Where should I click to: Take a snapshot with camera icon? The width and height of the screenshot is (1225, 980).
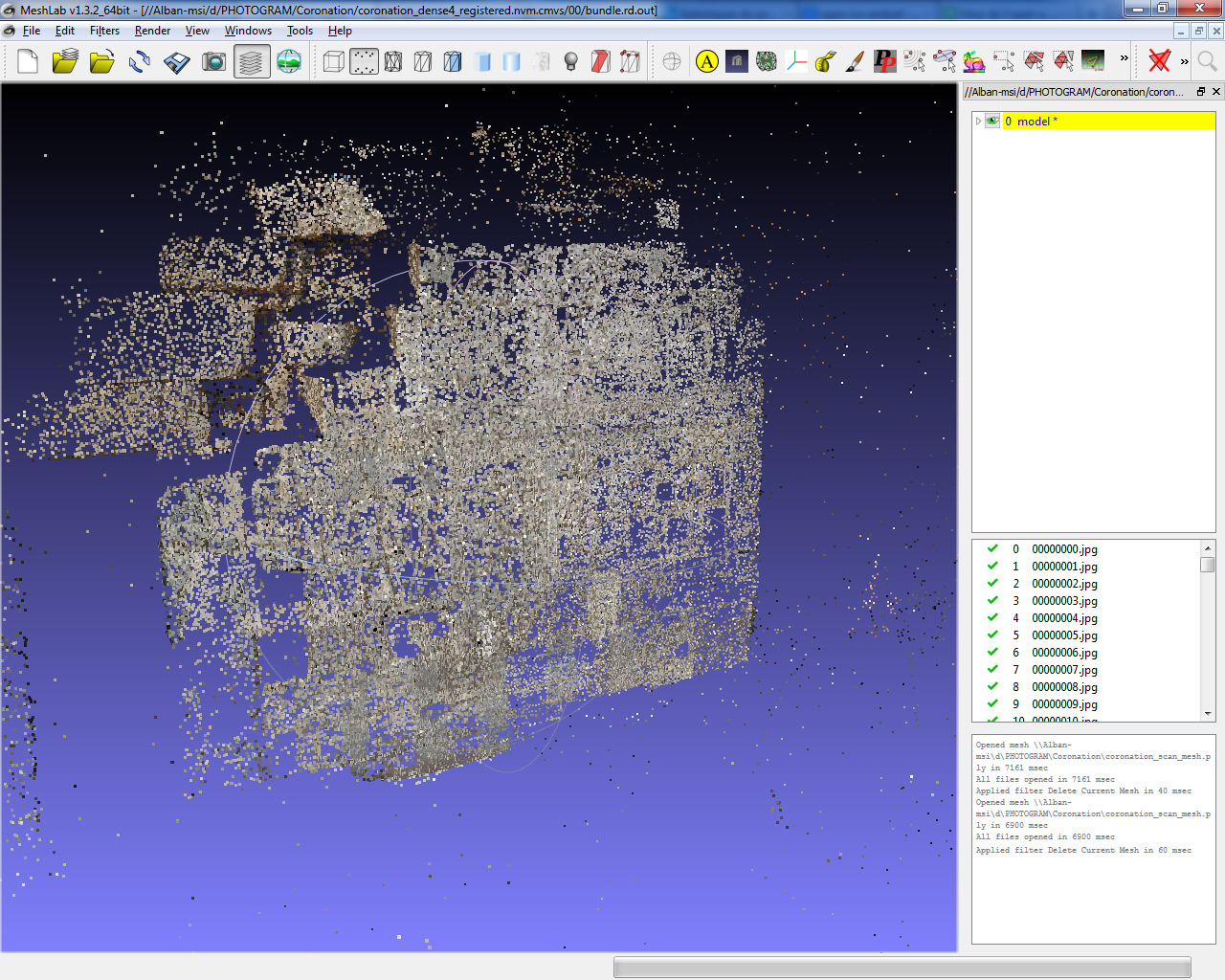click(214, 62)
